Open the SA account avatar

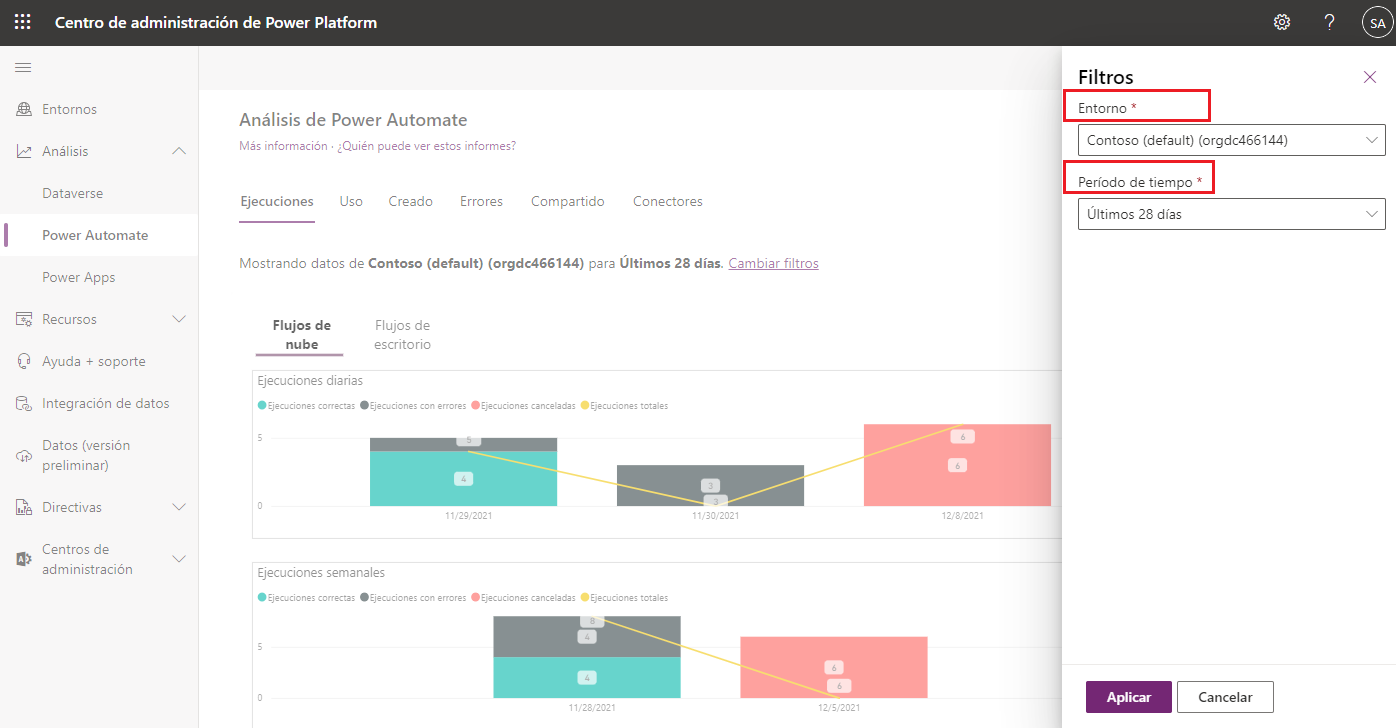[1377, 22]
